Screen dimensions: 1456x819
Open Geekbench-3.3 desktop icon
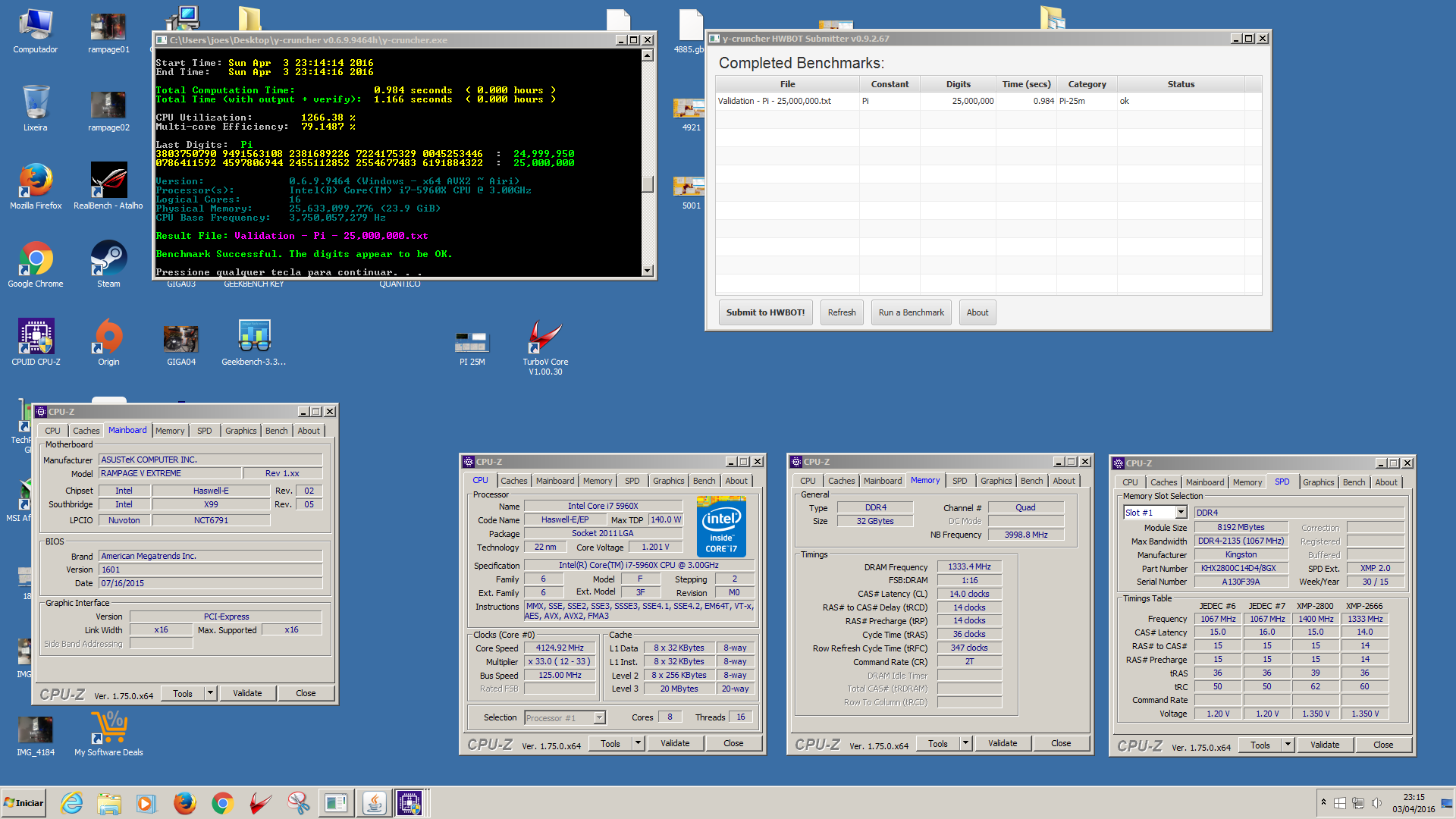click(x=254, y=343)
